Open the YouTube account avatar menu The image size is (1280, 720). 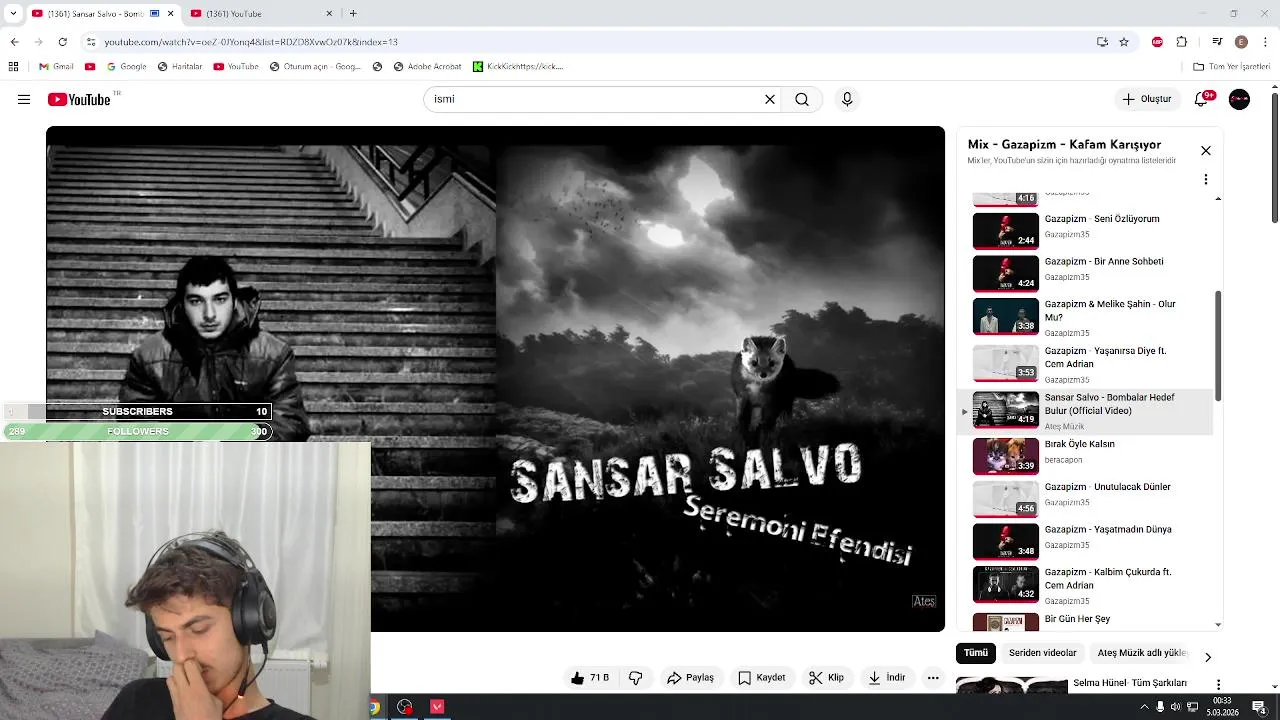1239,99
